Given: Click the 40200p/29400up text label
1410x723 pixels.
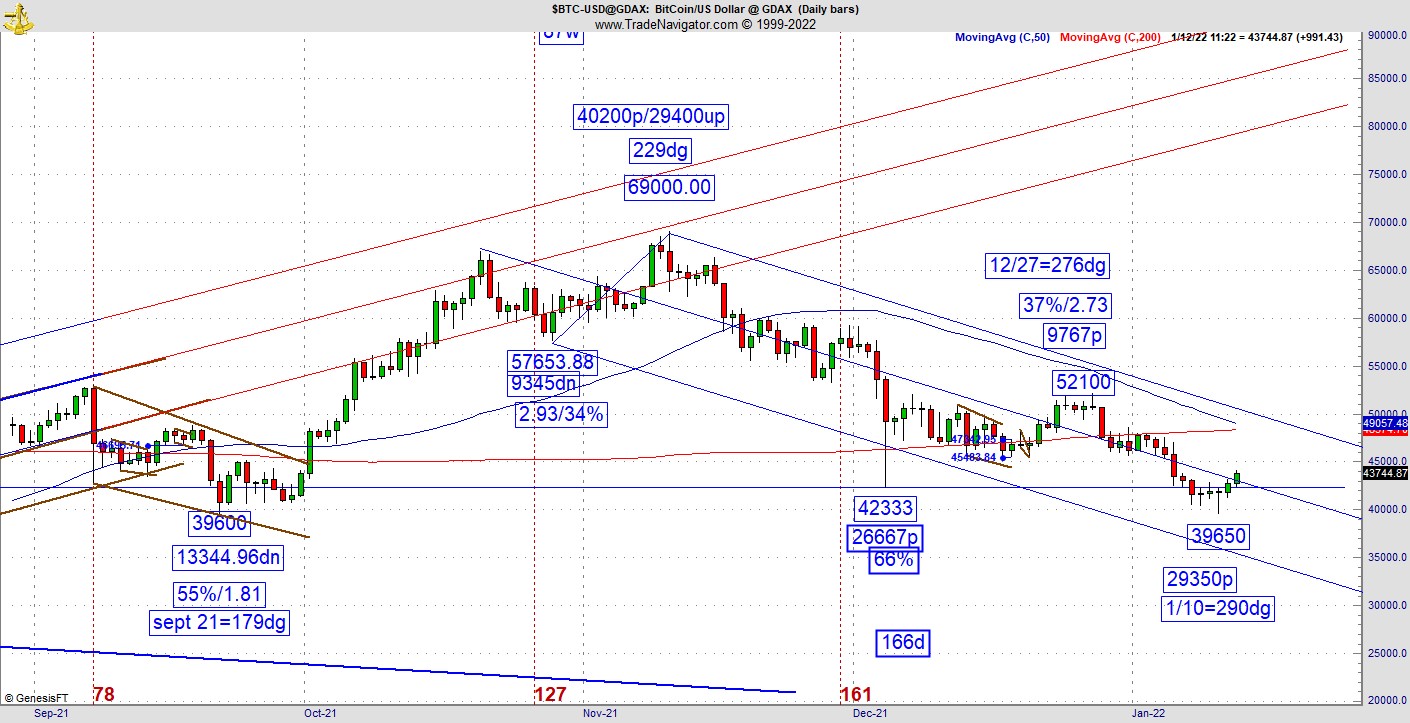Looking at the screenshot, I should (651, 117).
